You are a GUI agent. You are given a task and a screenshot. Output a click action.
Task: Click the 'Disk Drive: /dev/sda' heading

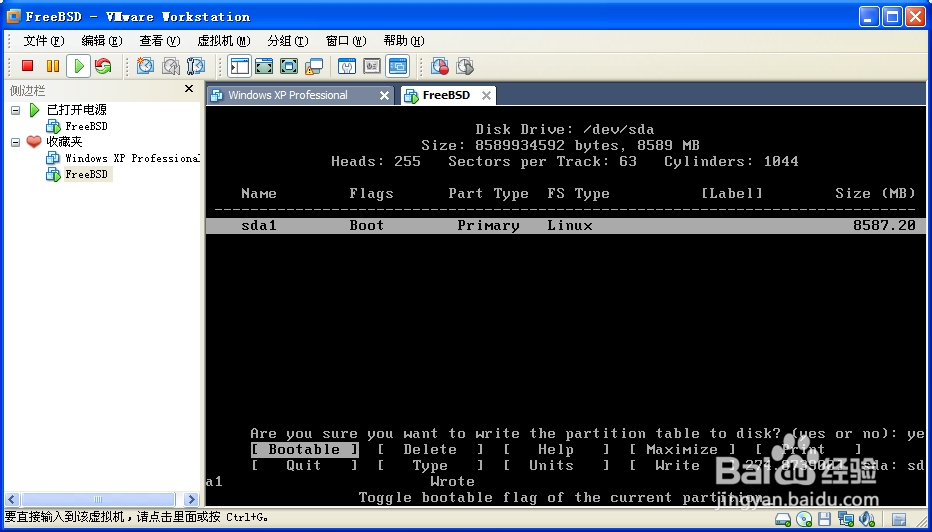click(x=565, y=130)
